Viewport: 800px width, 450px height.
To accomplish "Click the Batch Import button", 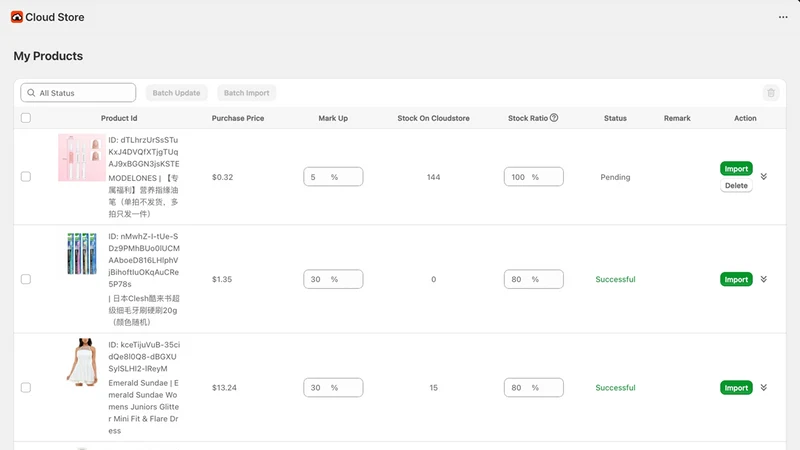I will pyautogui.click(x=246, y=93).
